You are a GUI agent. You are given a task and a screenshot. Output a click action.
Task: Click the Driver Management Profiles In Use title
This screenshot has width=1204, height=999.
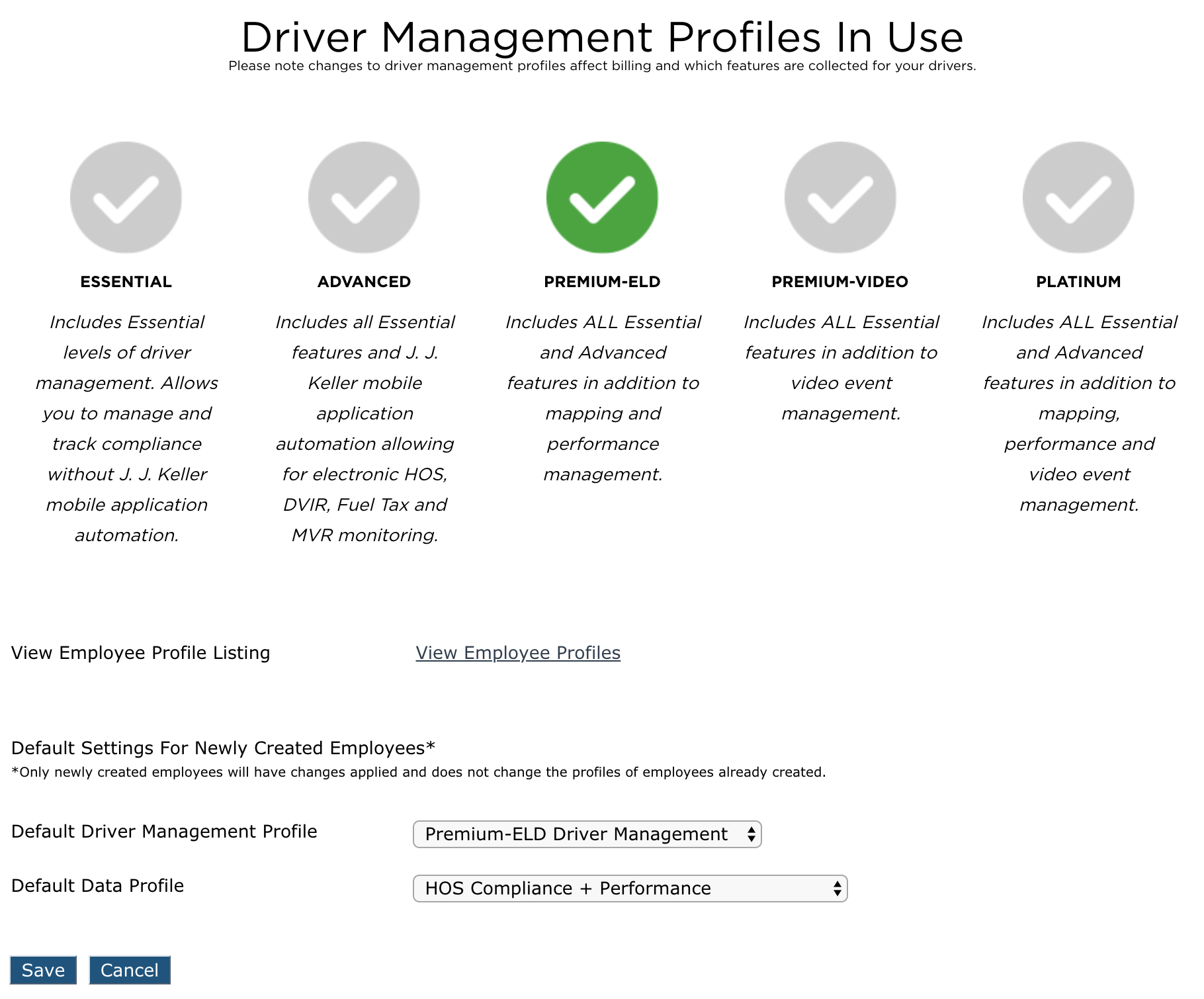pos(602,37)
